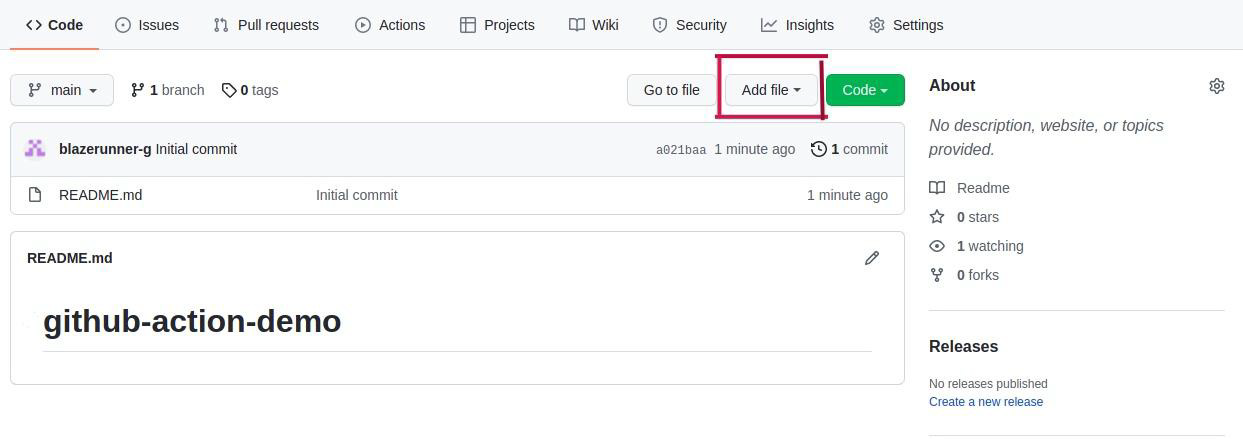1243x439 pixels.
Task: Open the Releases heading link
Action: coord(963,347)
